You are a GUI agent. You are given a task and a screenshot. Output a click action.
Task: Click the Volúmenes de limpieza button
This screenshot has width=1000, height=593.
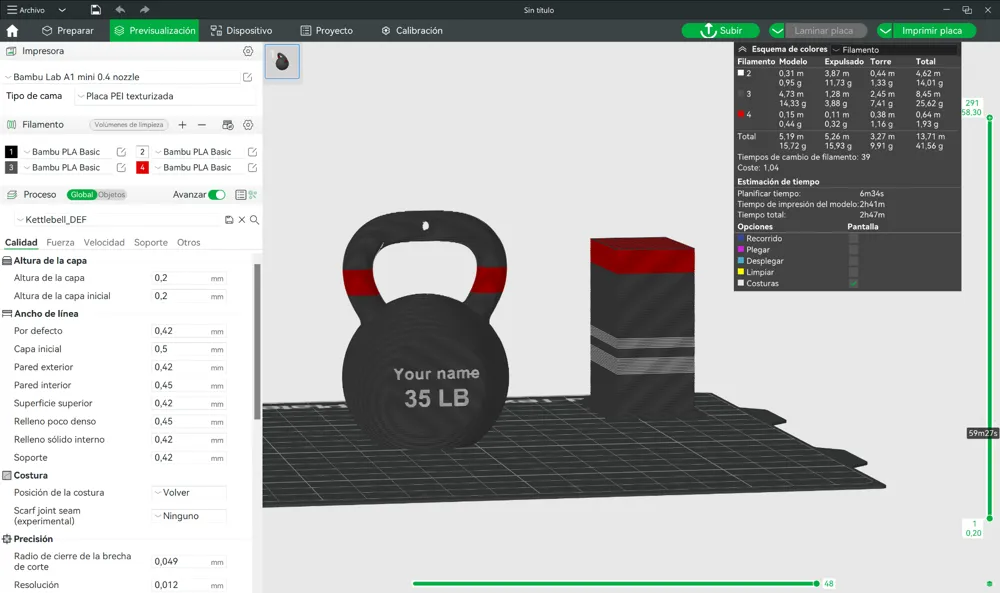[128, 125]
